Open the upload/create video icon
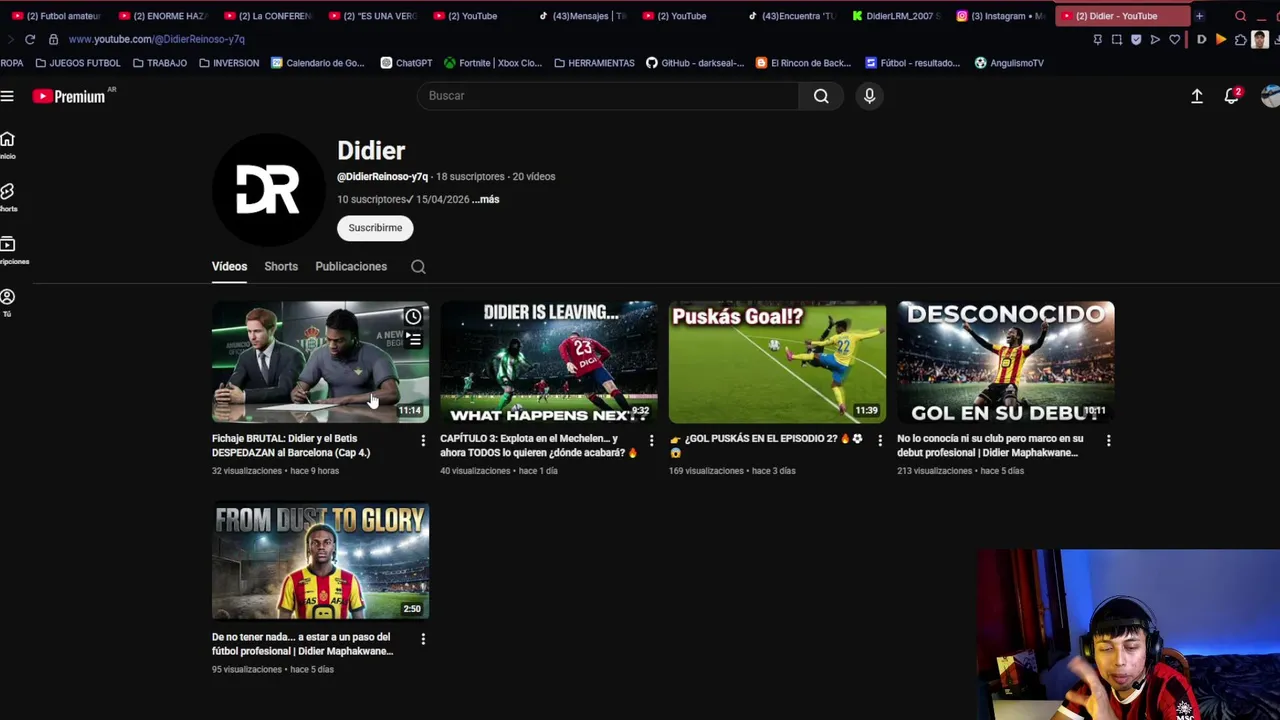Viewport: 1280px width, 720px height. tap(1196, 96)
